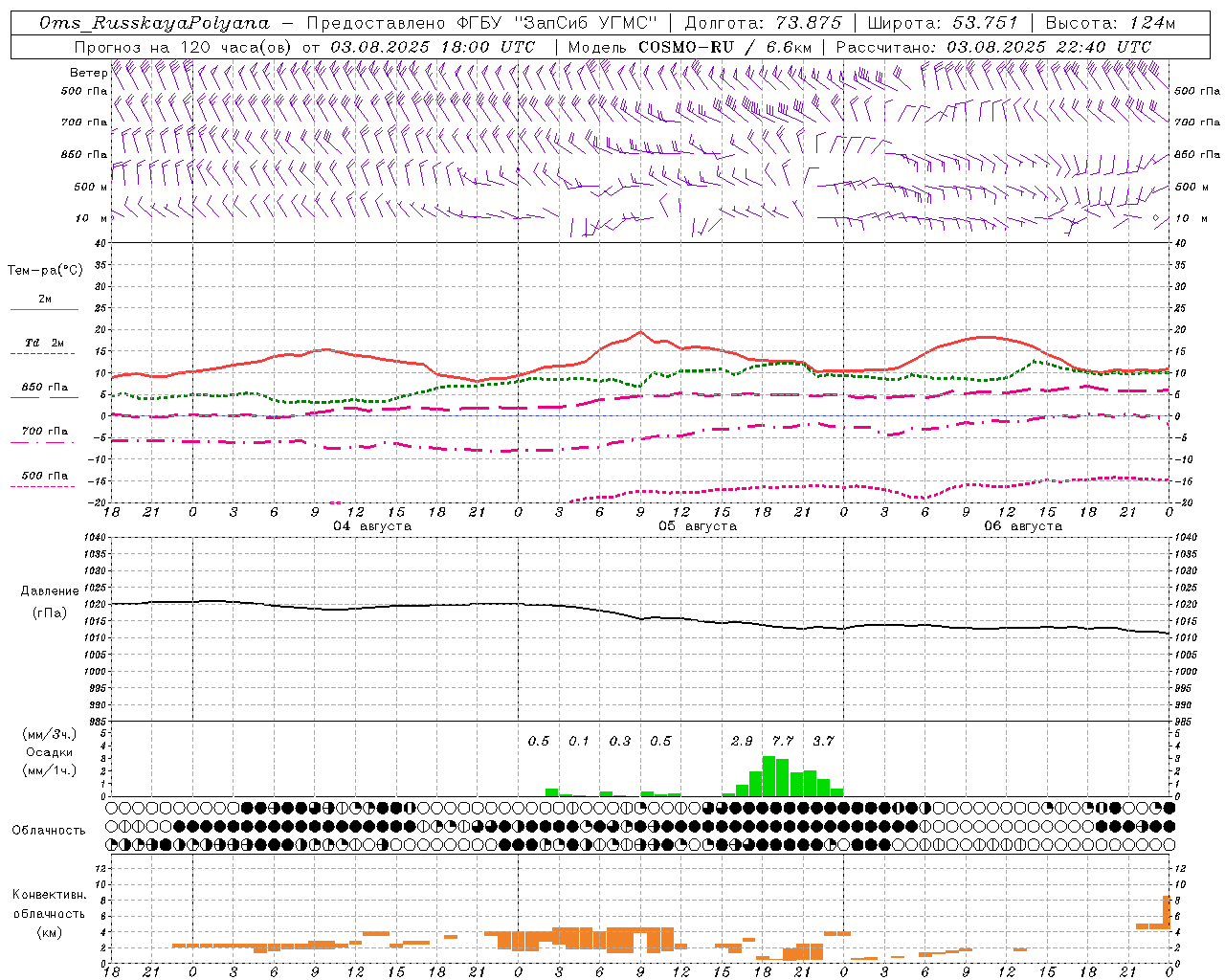This screenshot has height=980, width=1225.
Task: Click the Долгота: 73.875 value
Action: pyautogui.click(x=764, y=23)
